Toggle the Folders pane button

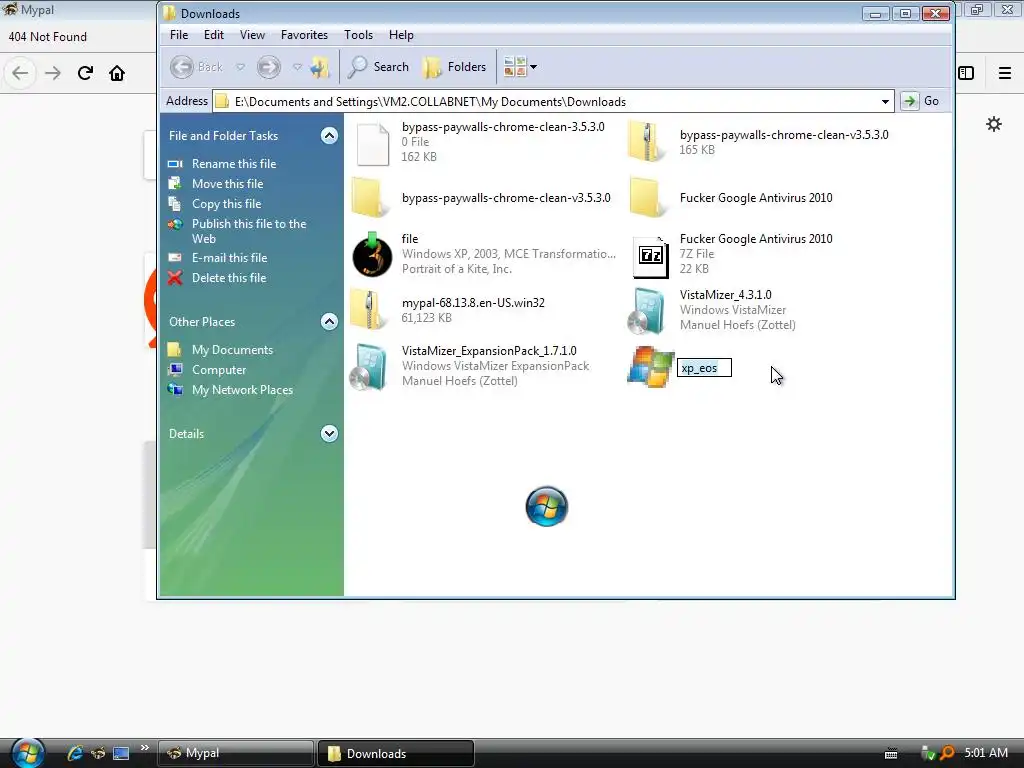click(455, 67)
